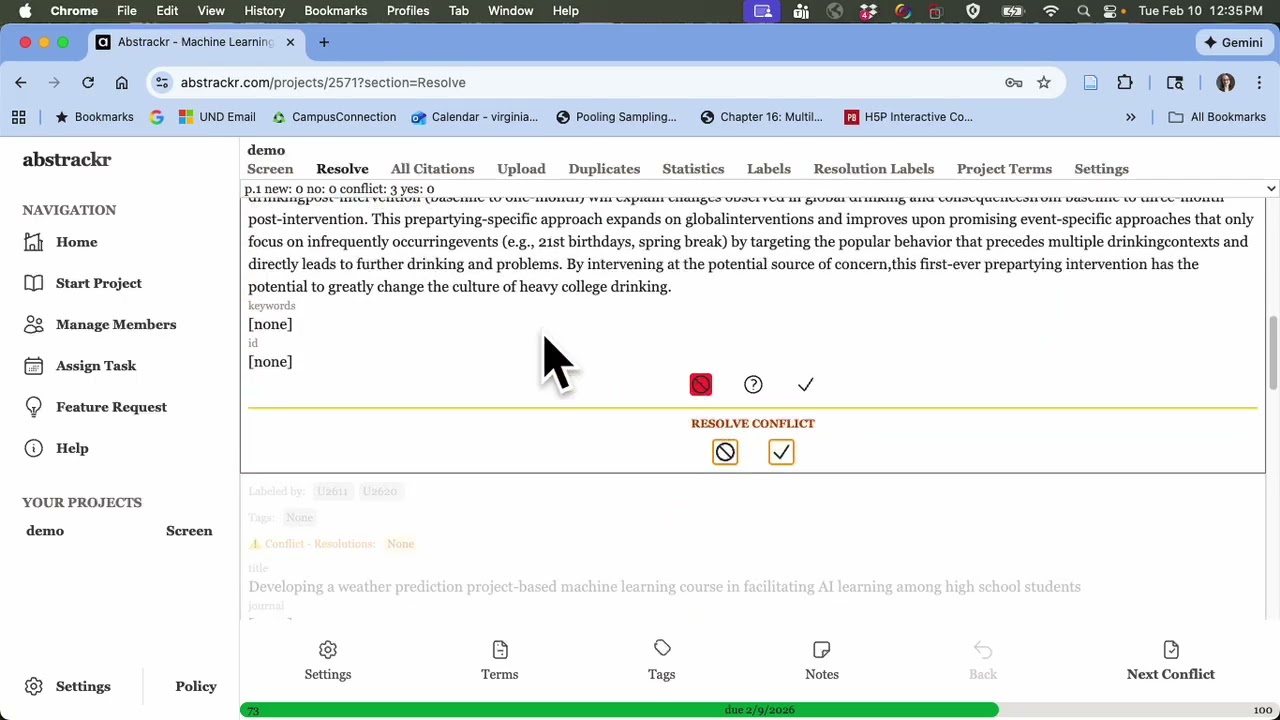Open macOS Spotlight search
Screen dimensions: 1280x720
tap(1083, 11)
